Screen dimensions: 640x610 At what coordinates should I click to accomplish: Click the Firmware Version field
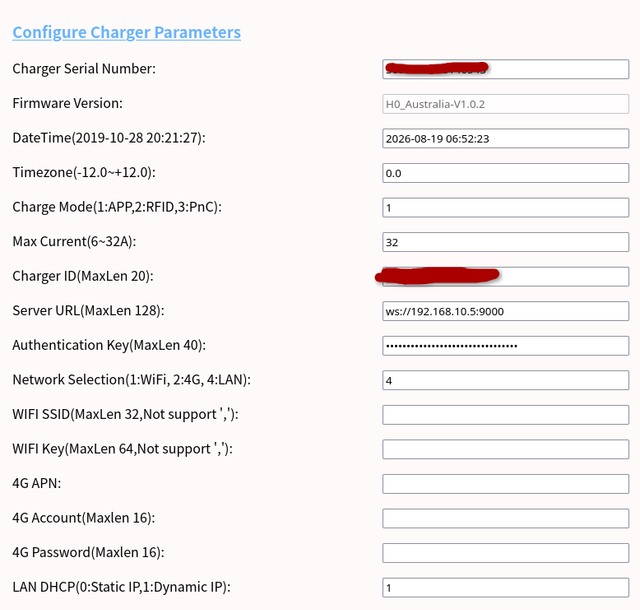click(506, 104)
